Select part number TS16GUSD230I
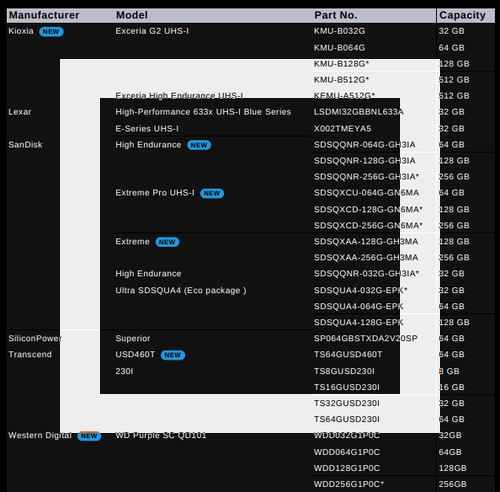Image resolution: width=500 pixels, height=492 pixels. 347,387
